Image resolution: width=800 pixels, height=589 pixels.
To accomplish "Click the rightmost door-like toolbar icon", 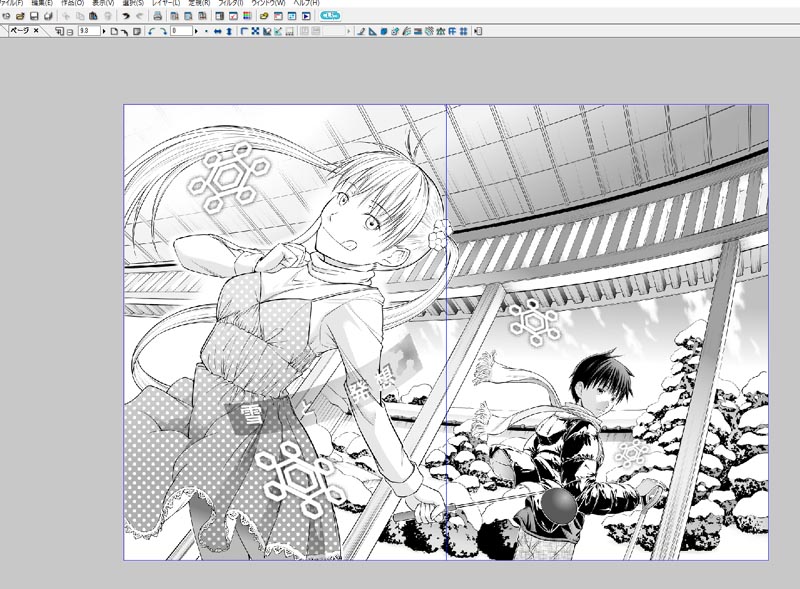I will pos(478,31).
